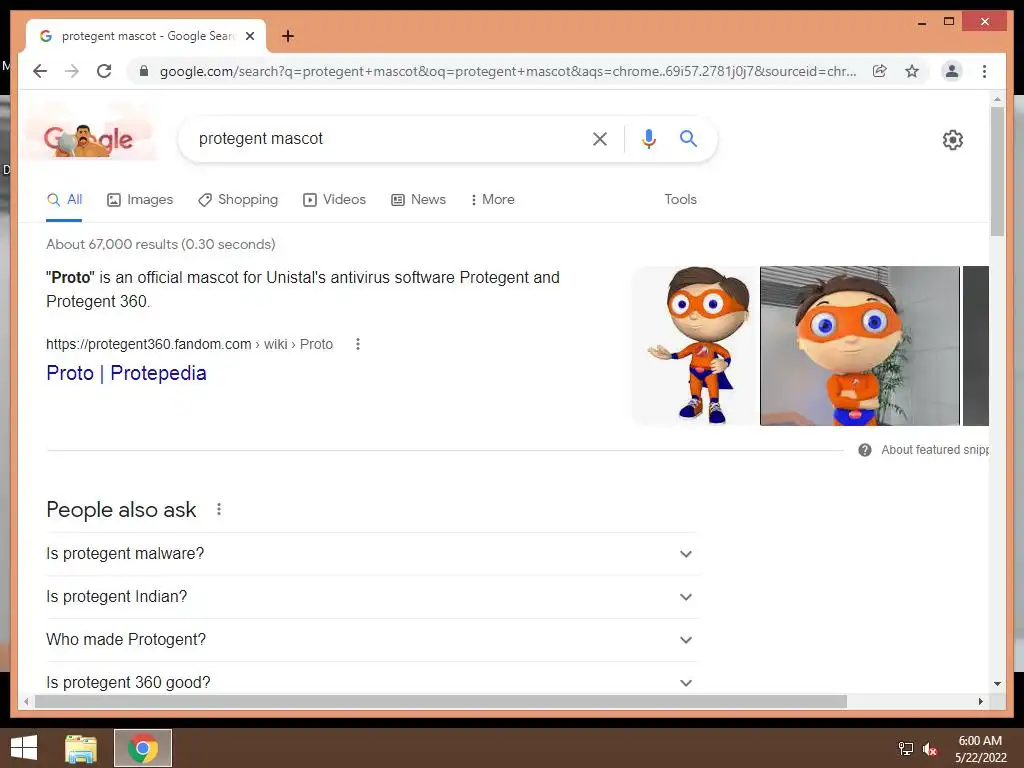Switch to the Videos tab

pos(334,199)
